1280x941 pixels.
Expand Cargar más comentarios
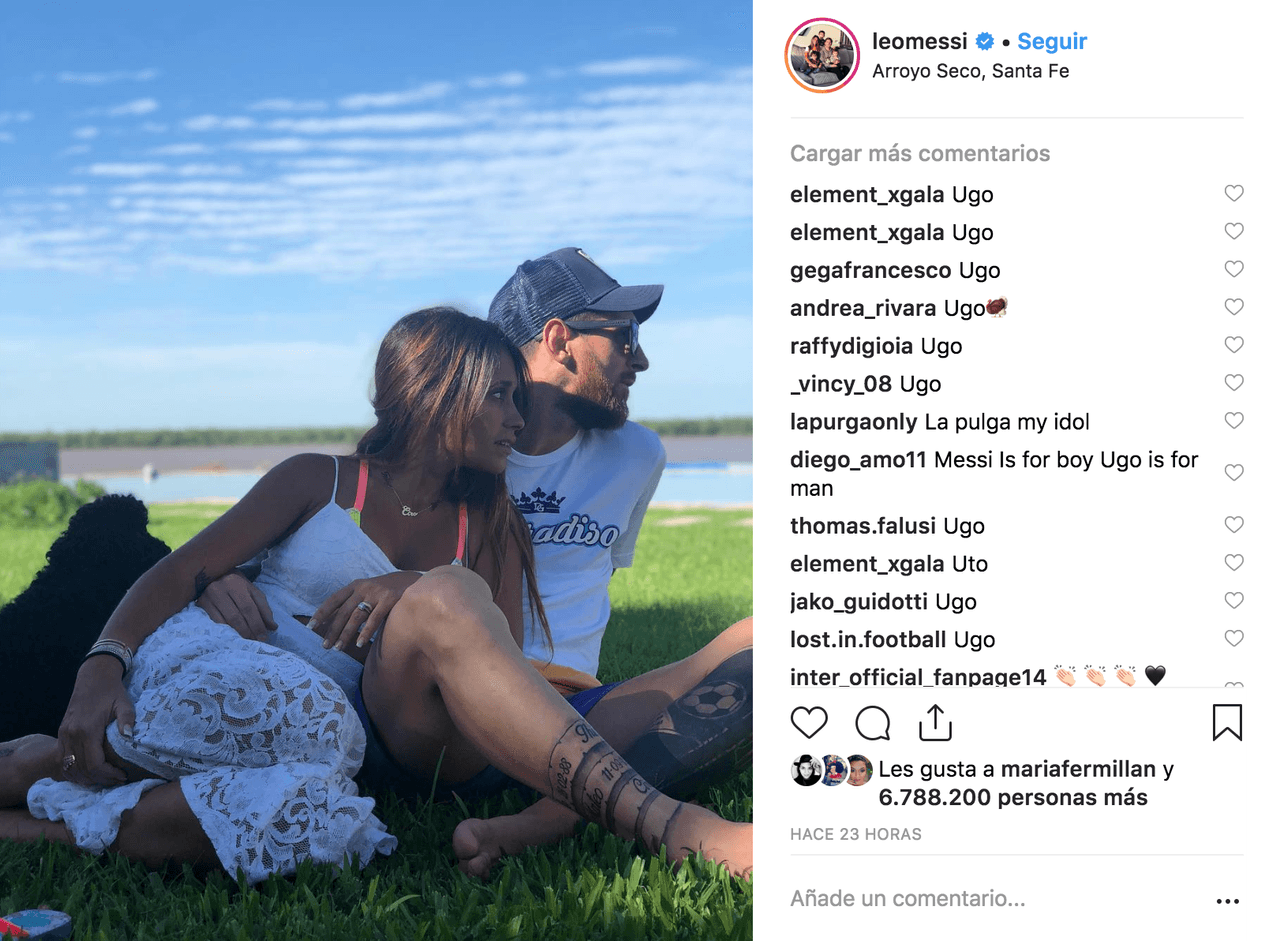tap(920, 154)
